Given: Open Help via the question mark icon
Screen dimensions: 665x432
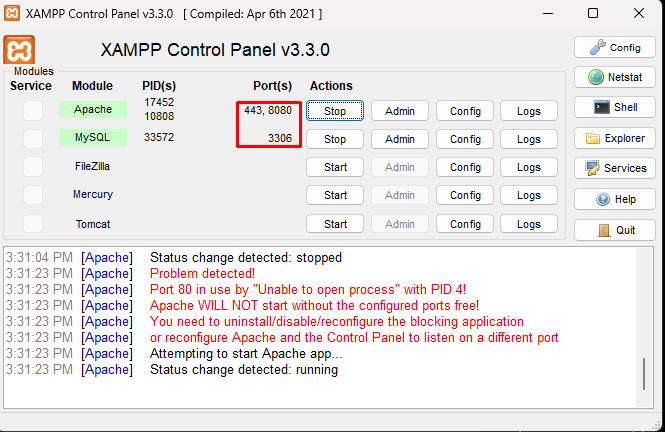Looking at the screenshot, I should pos(615,199).
